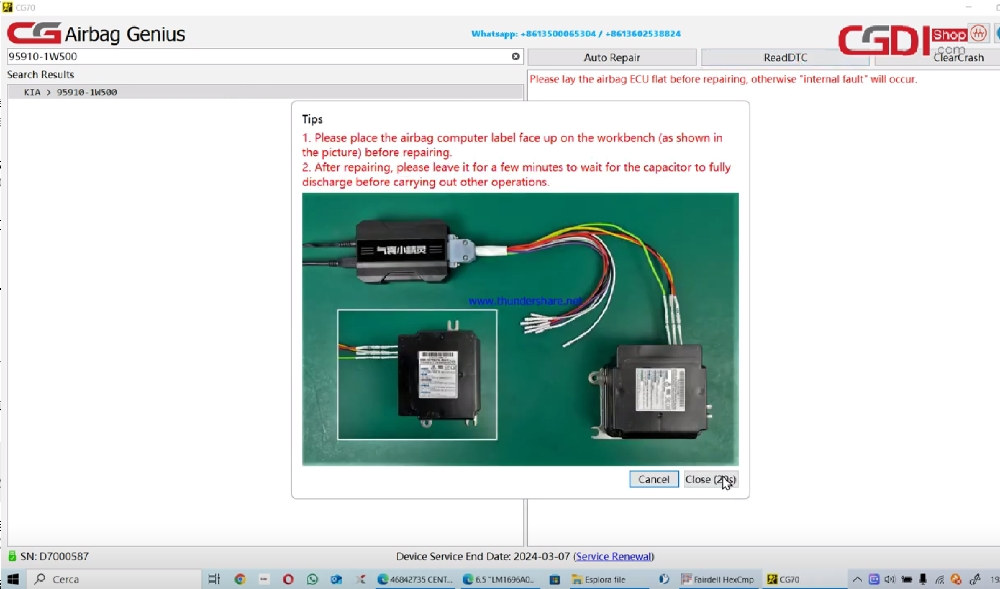Click the ReadDTC button
This screenshot has height=589, width=1000.
785,57
